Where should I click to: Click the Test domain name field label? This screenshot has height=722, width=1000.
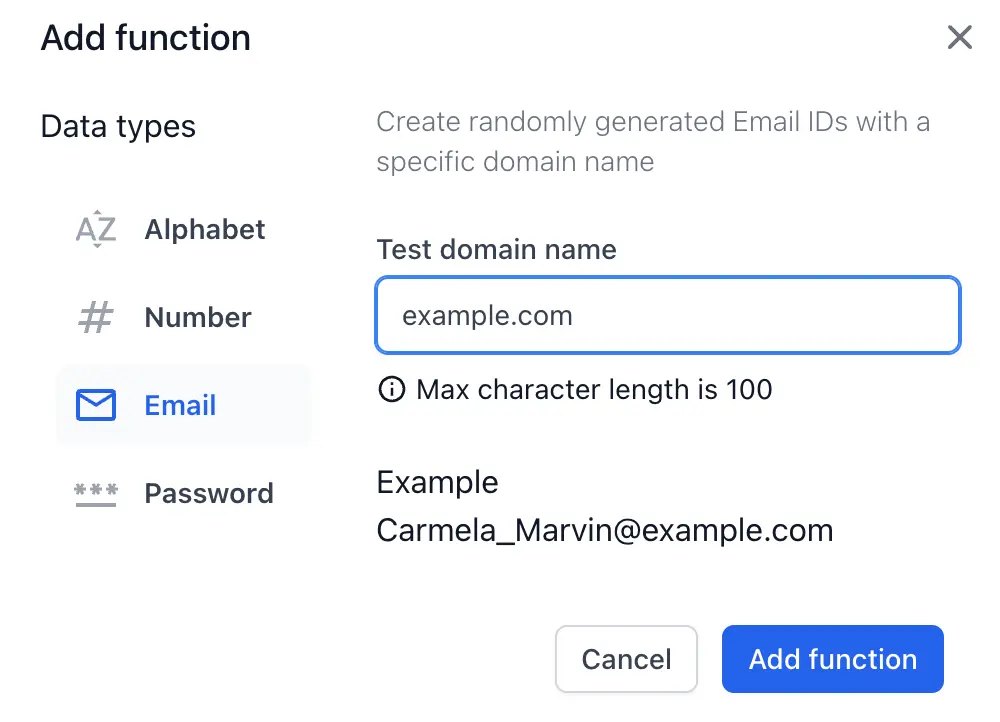[496, 249]
